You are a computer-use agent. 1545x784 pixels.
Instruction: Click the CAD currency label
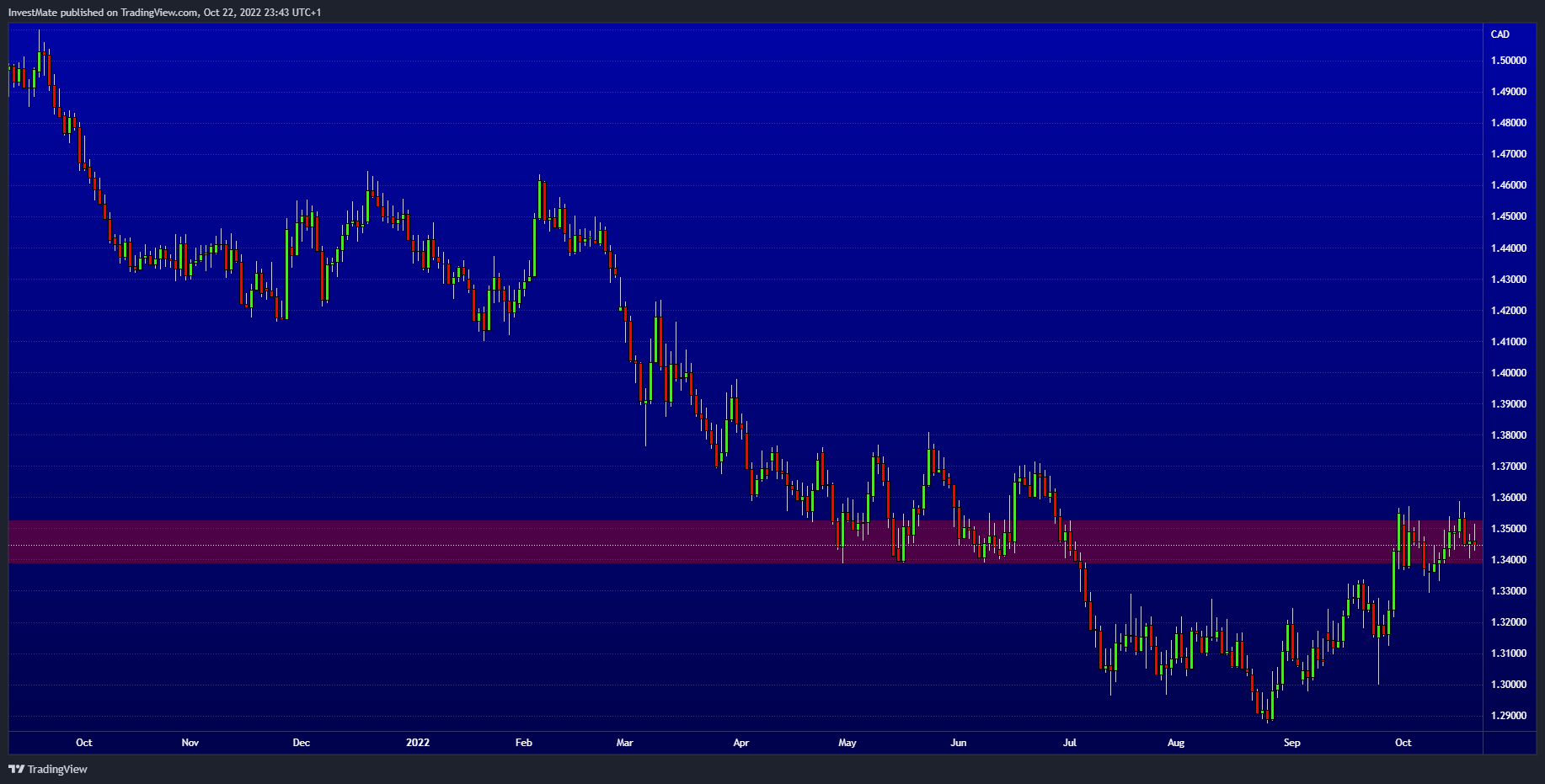(x=1500, y=35)
